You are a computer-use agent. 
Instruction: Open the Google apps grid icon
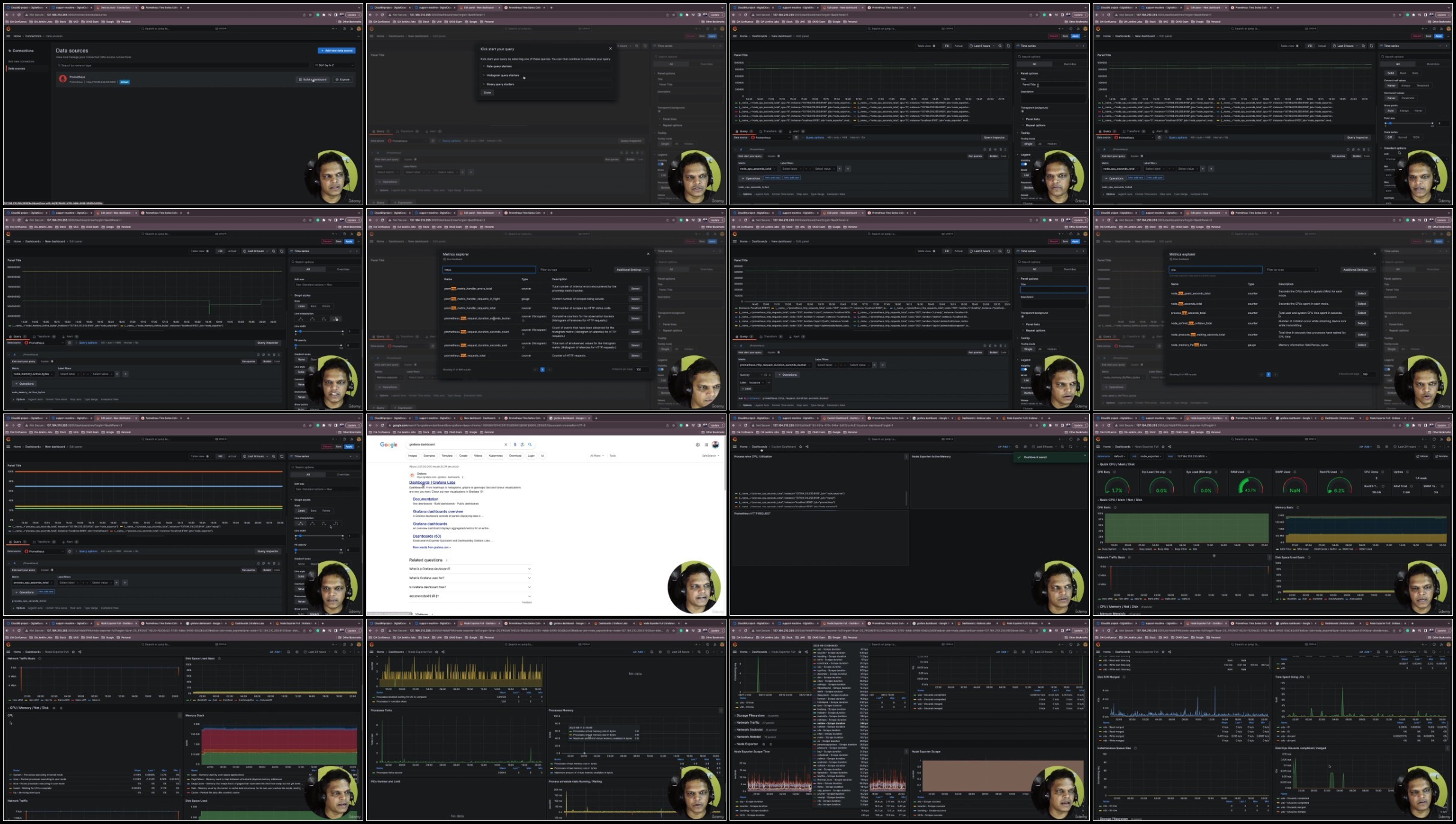706,445
